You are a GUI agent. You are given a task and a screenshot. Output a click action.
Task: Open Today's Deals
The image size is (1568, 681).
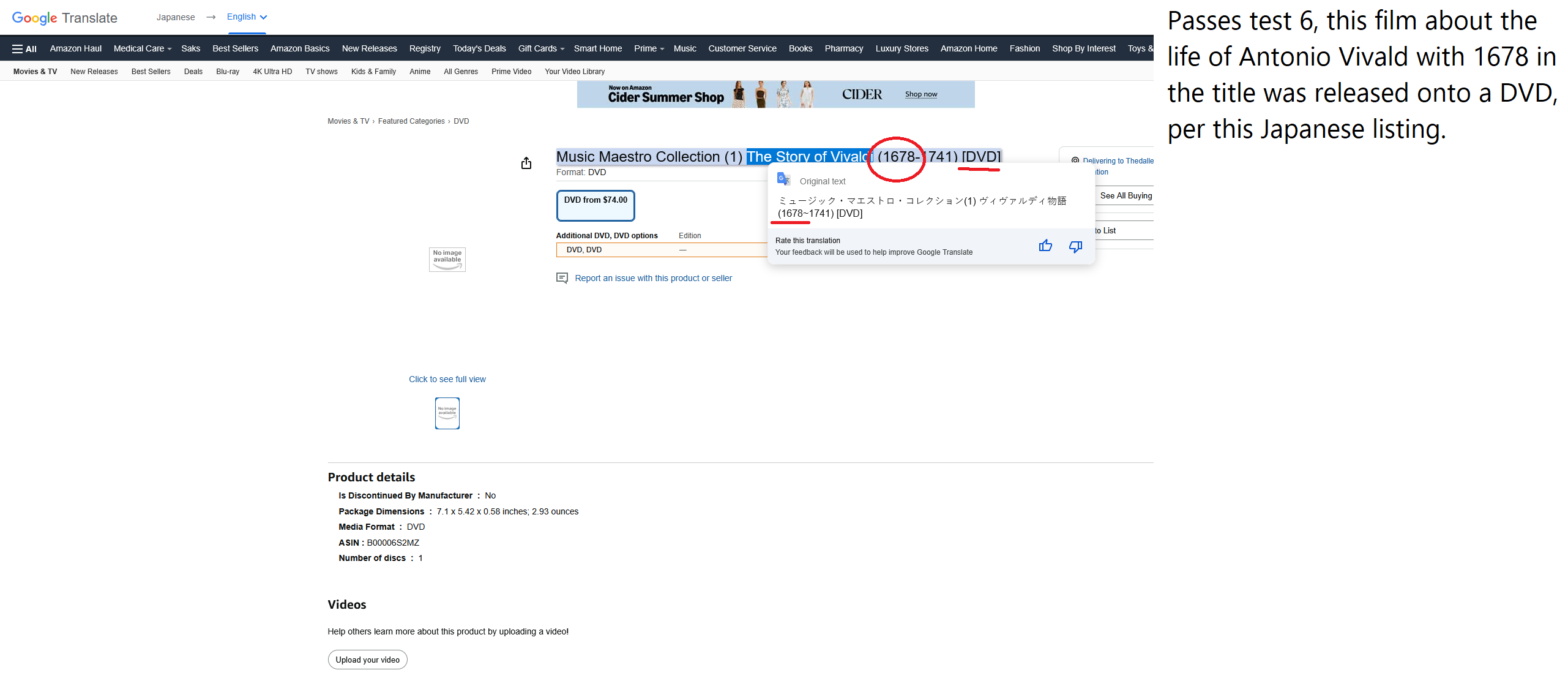coord(479,49)
